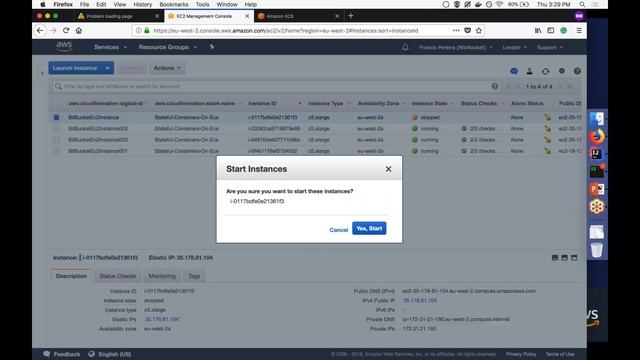
Task: Switch to the Tags tab
Action: coord(194,276)
